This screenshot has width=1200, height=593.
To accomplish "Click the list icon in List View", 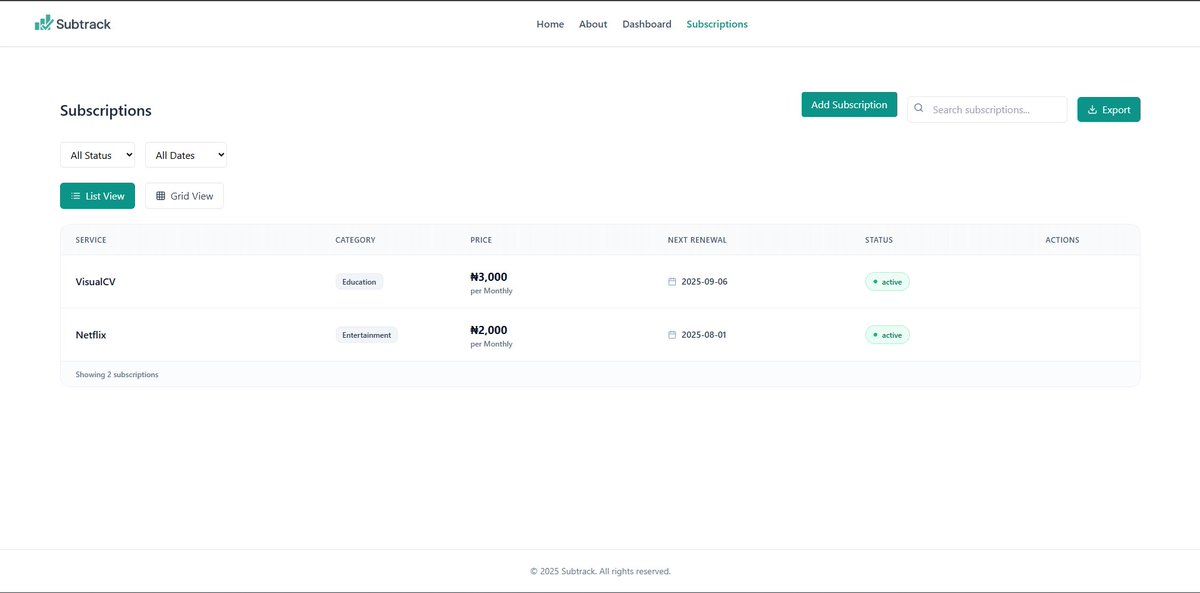I will click(75, 196).
